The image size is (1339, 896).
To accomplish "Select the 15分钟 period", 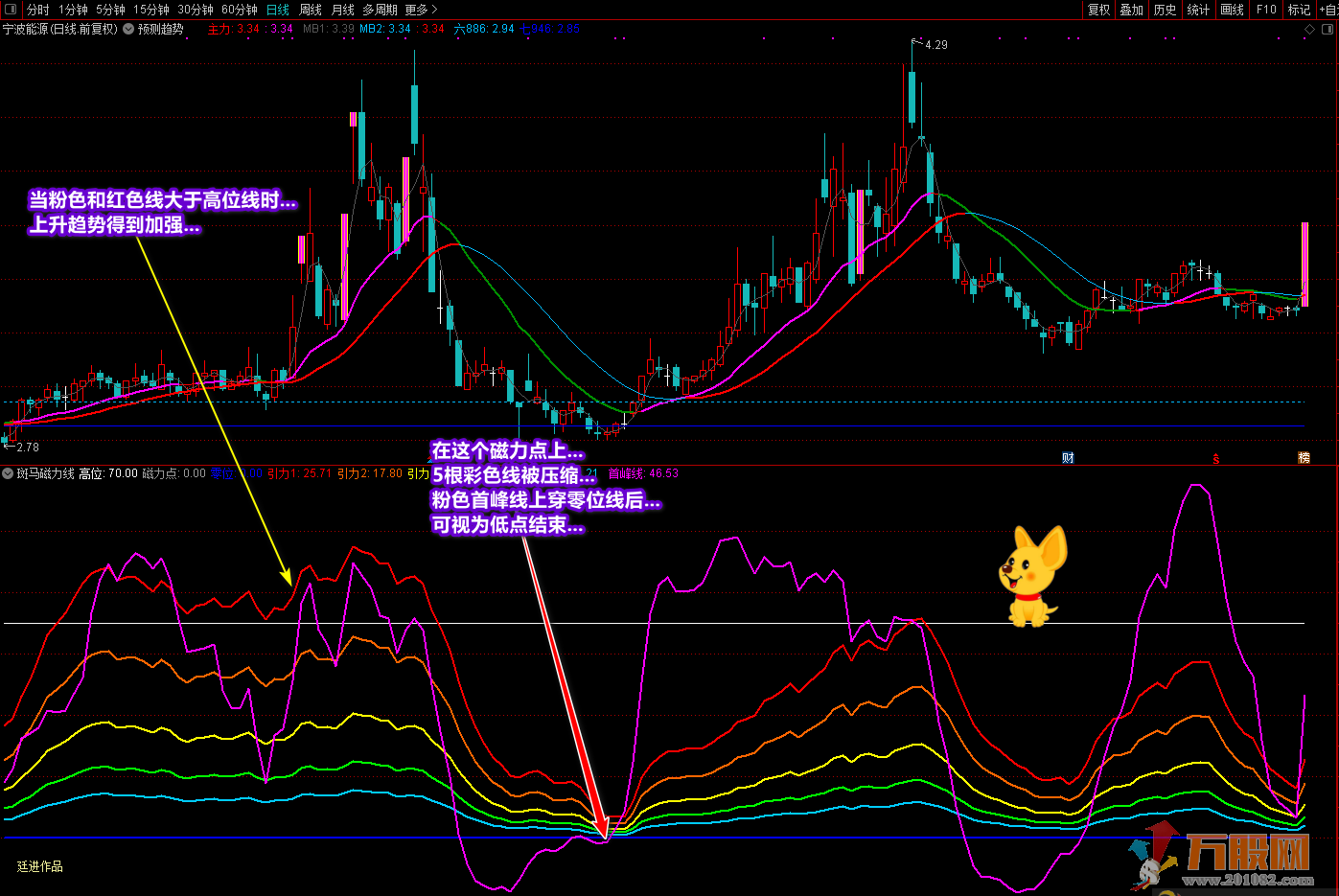I will click(151, 10).
